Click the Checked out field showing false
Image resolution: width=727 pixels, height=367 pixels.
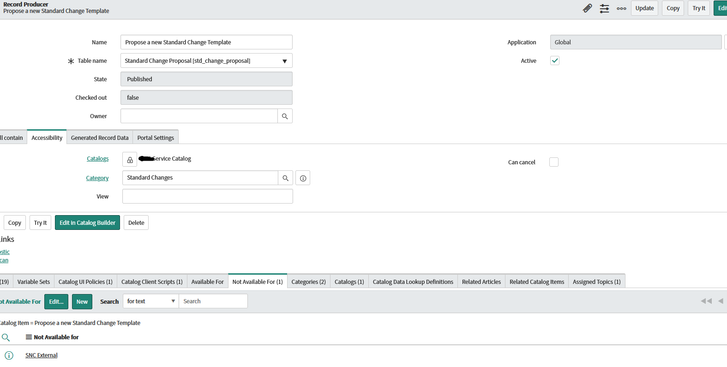pos(206,98)
